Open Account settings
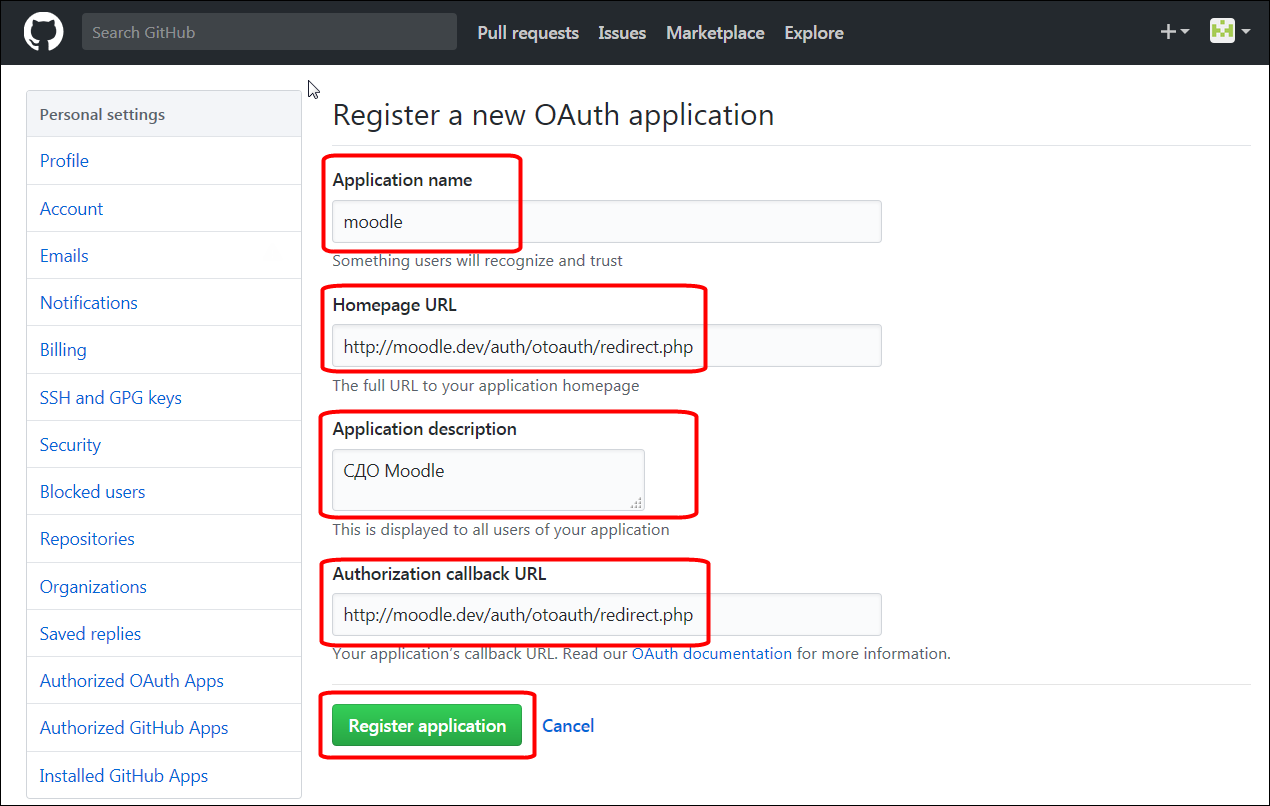 (x=164, y=209)
